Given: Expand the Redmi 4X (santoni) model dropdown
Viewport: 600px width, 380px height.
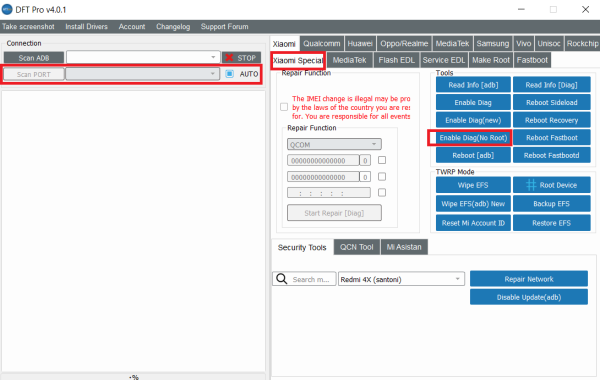Looking at the screenshot, I should click(401, 279).
